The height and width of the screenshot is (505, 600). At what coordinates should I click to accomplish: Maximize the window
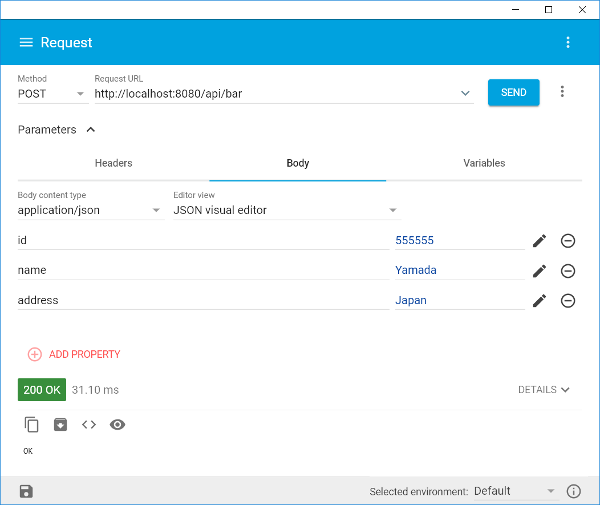[x=548, y=10]
